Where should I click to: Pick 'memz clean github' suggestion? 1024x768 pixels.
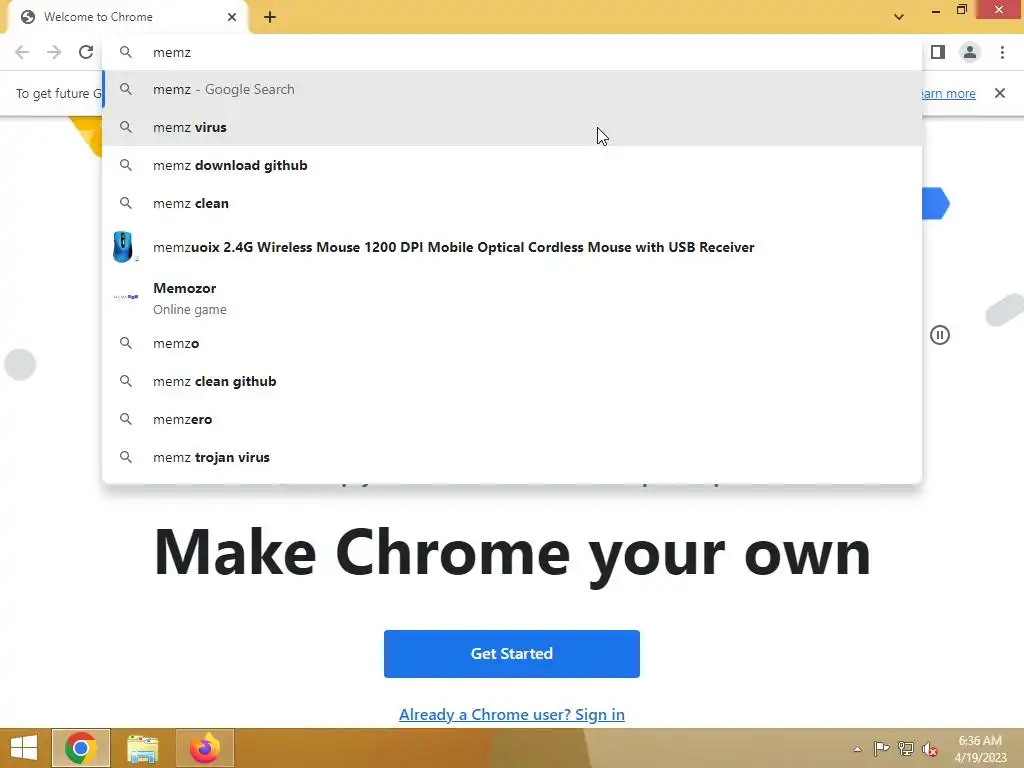513,381
